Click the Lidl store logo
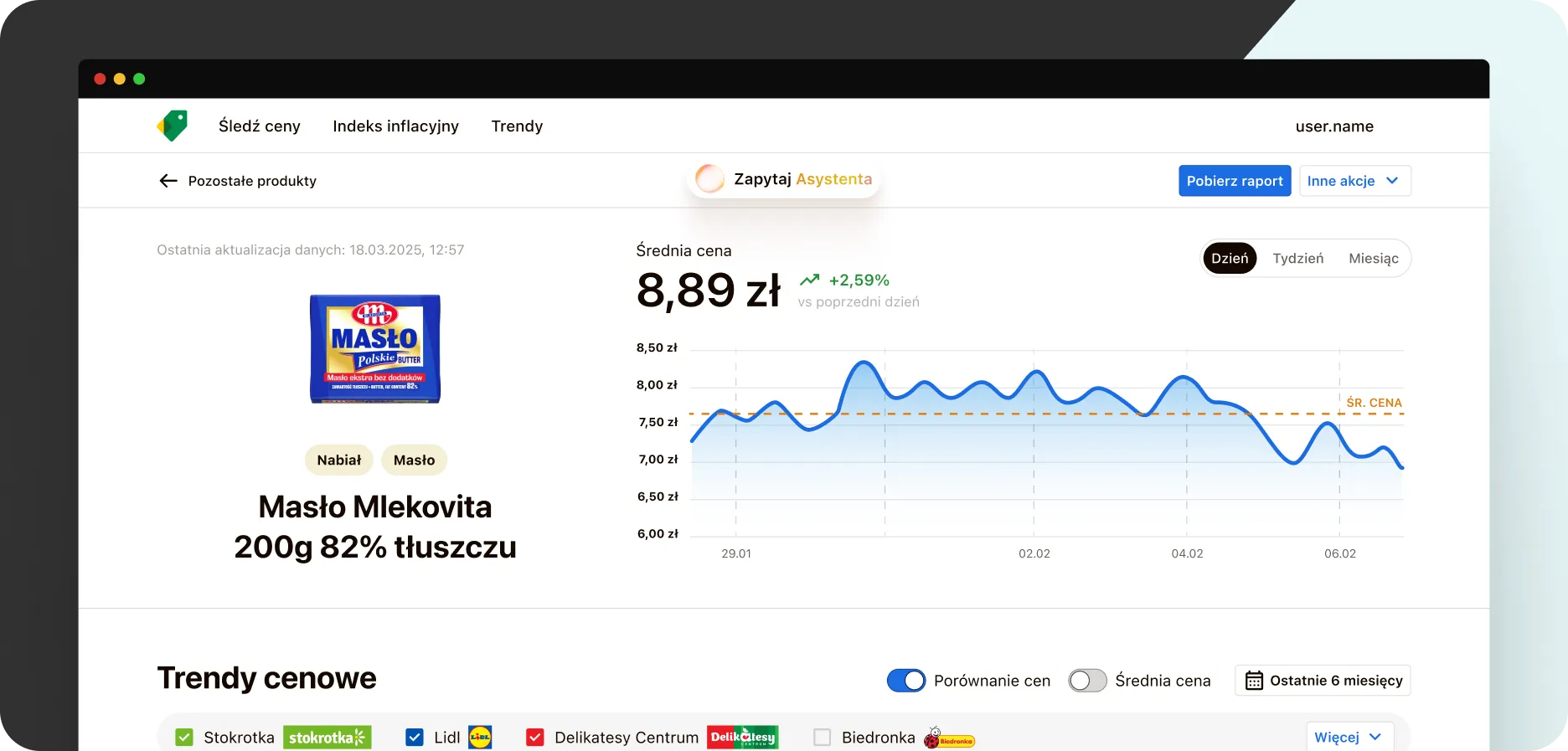The image size is (1568, 751). [480, 738]
